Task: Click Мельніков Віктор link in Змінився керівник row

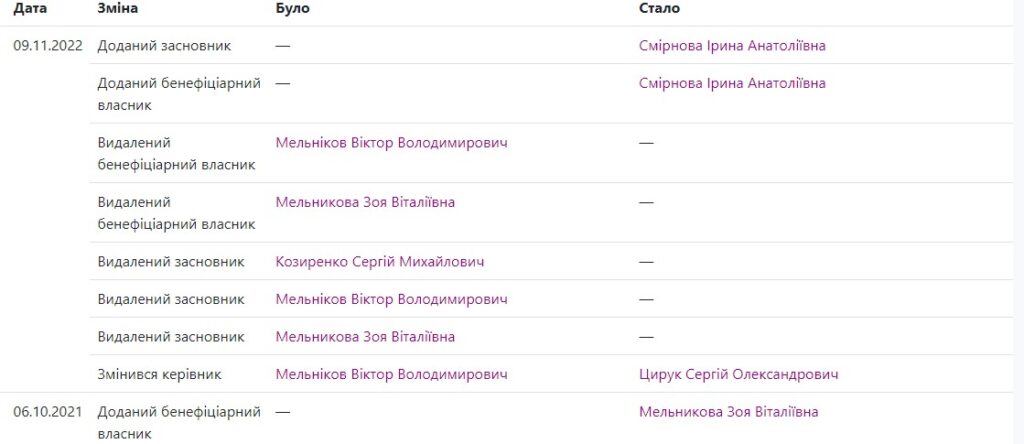Action: (391, 374)
